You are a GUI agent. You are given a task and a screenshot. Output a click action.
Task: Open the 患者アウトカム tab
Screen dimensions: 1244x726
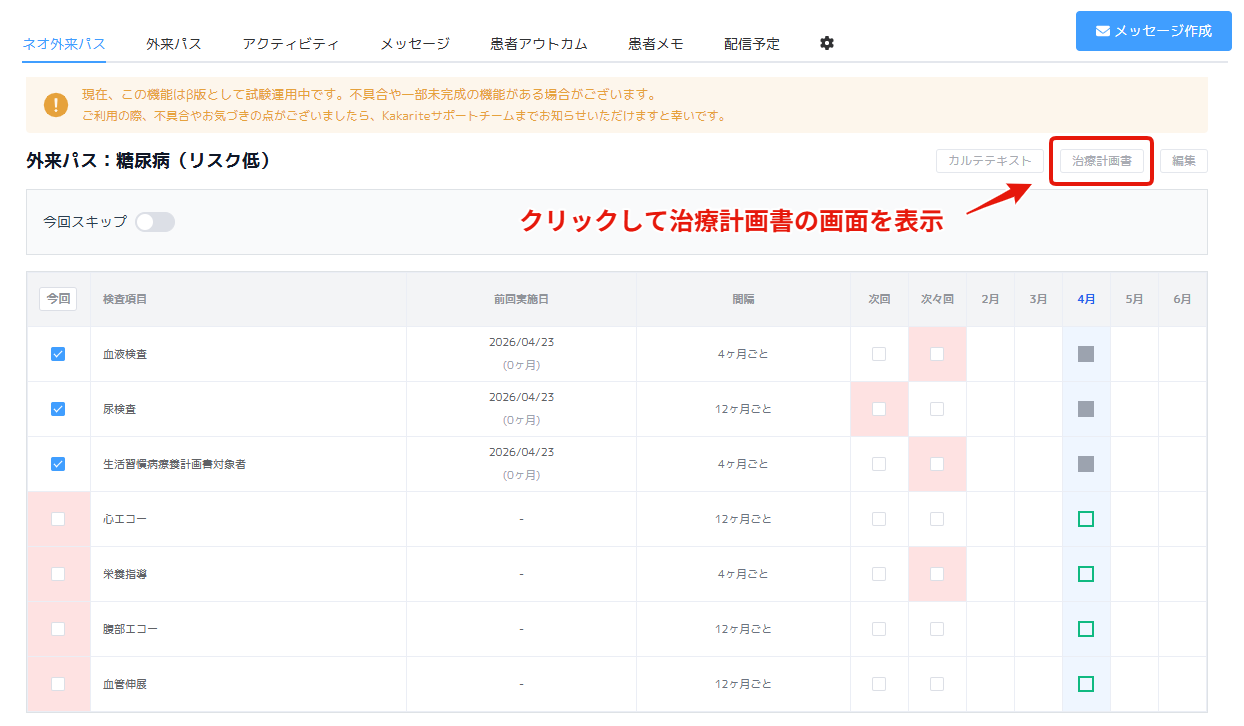(x=538, y=44)
